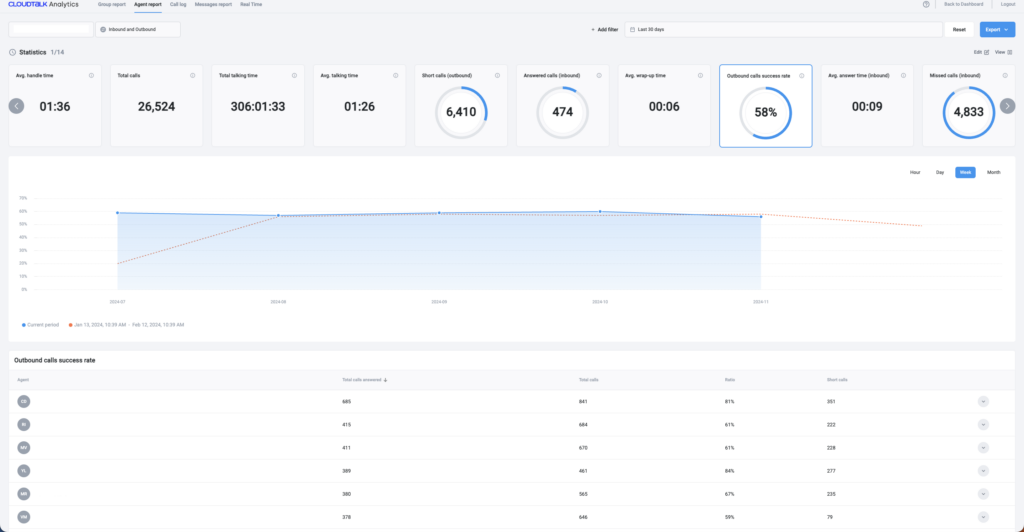
Task: Open the Call log tab
Action: click(x=178, y=4)
